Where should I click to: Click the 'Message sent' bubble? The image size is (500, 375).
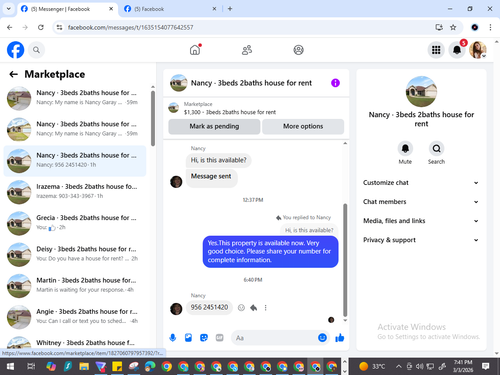[211, 177]
